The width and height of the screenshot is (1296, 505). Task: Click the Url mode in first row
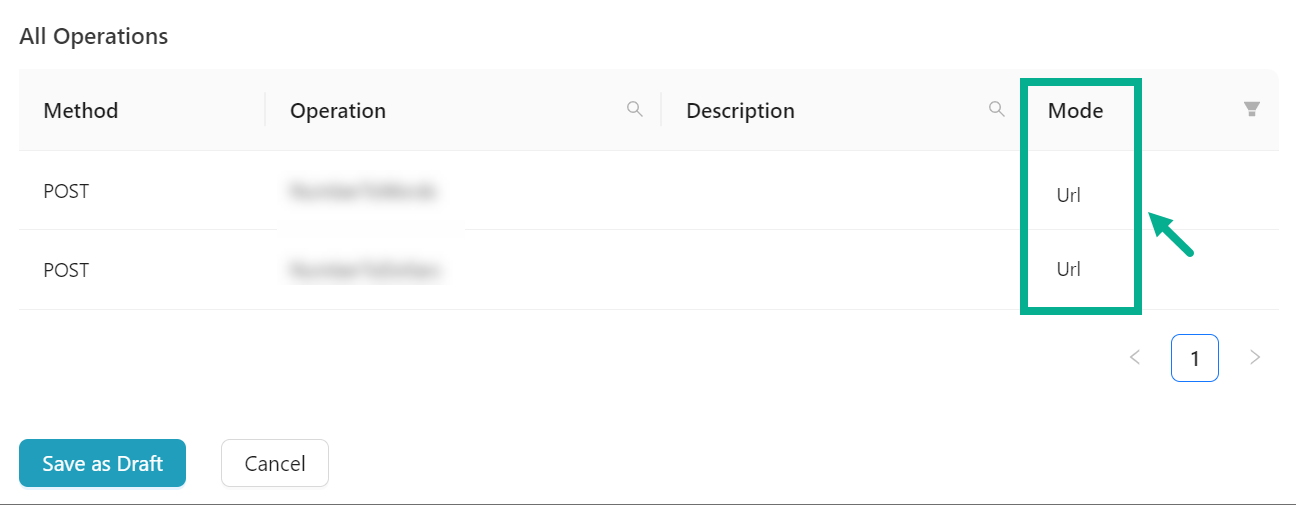click(x=1068, y=195)
